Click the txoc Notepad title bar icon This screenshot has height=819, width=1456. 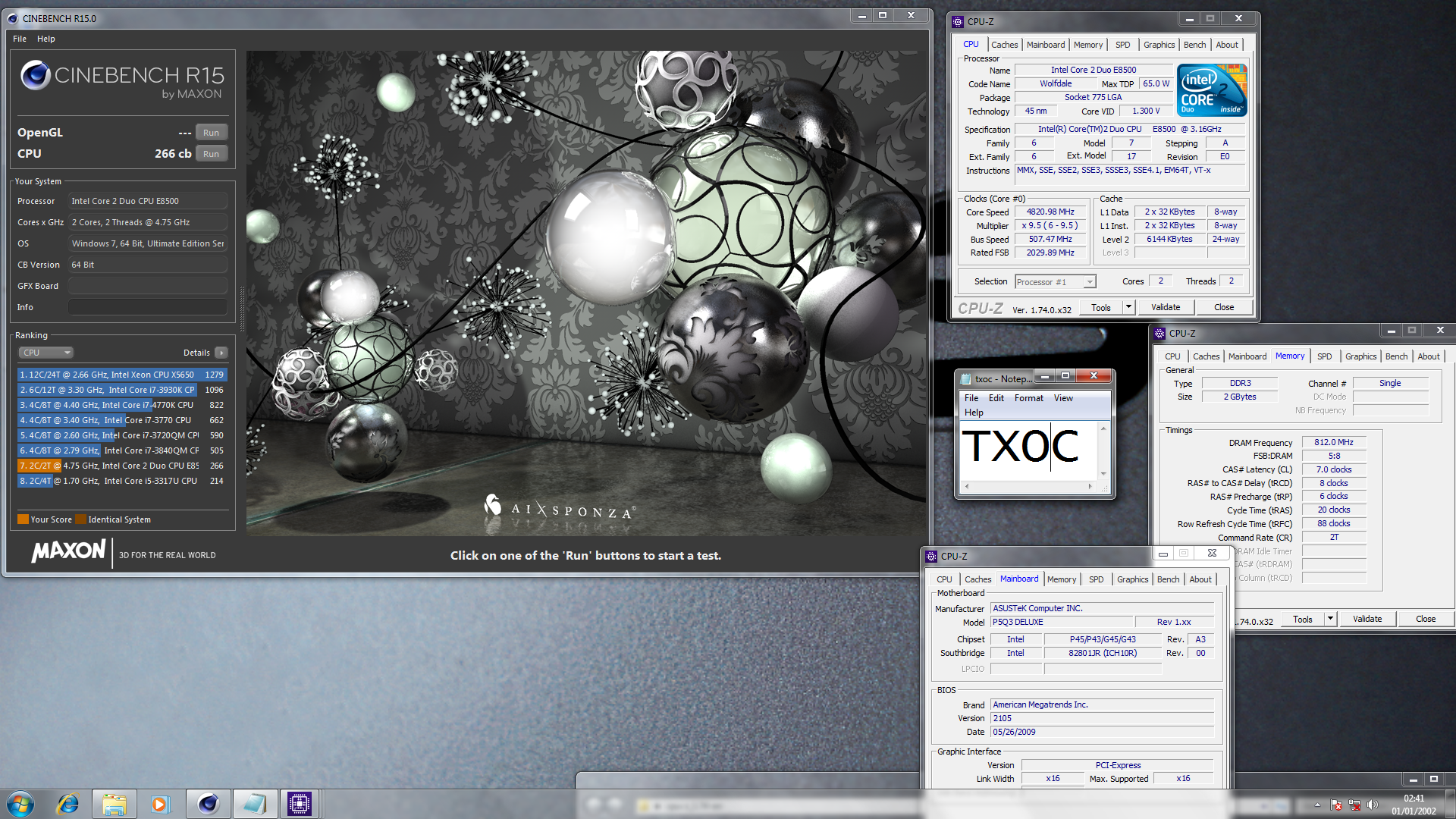pos(965,378)
